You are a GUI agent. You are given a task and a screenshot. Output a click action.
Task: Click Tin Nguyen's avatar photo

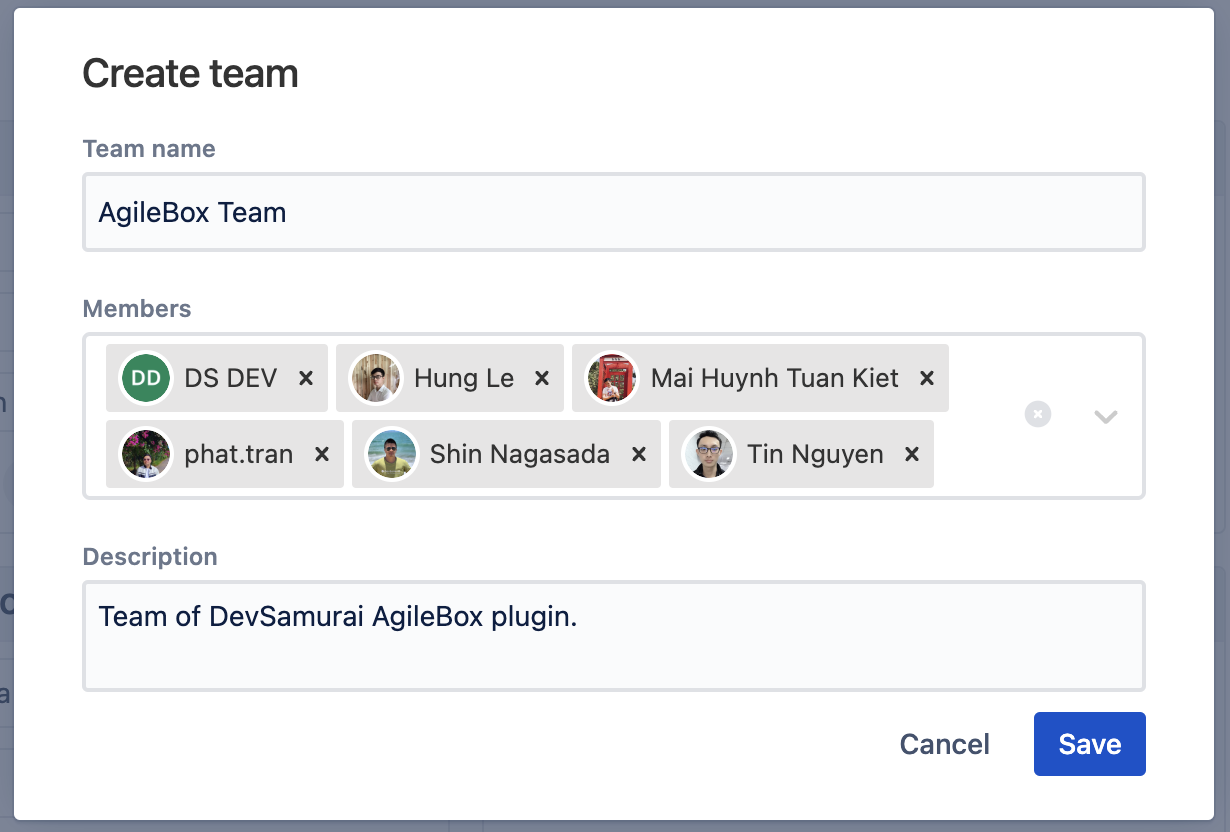[708, 454]
